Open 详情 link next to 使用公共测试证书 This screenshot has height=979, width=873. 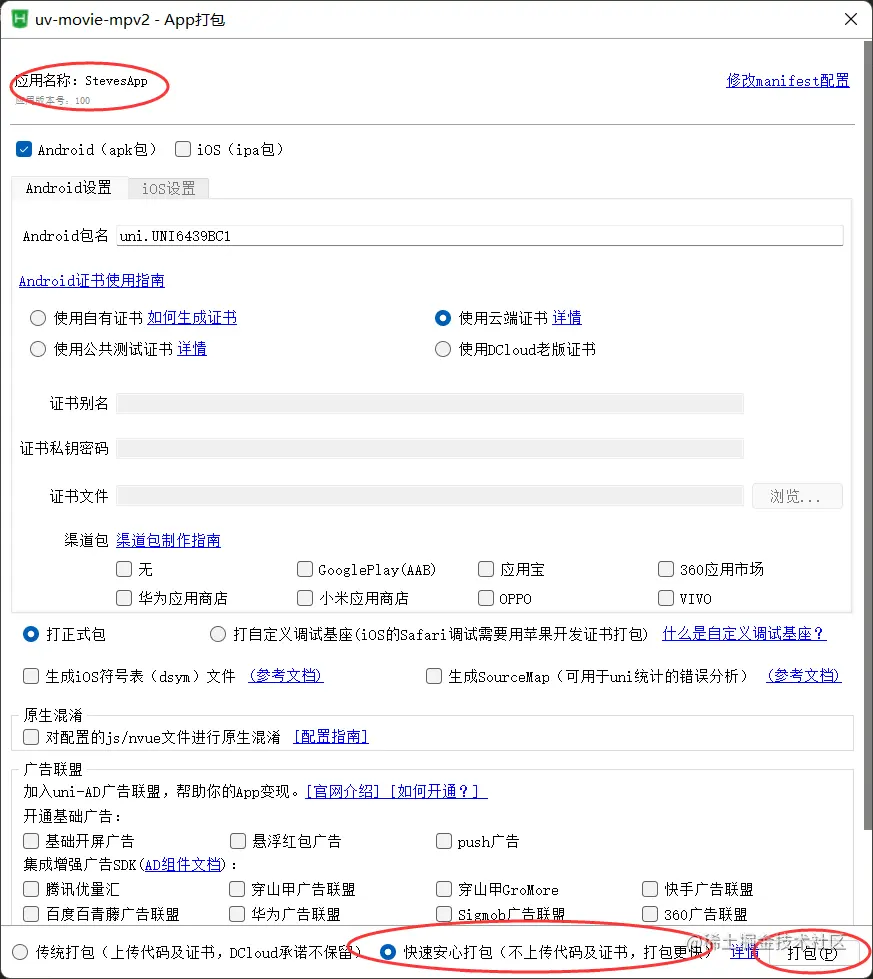192,349
